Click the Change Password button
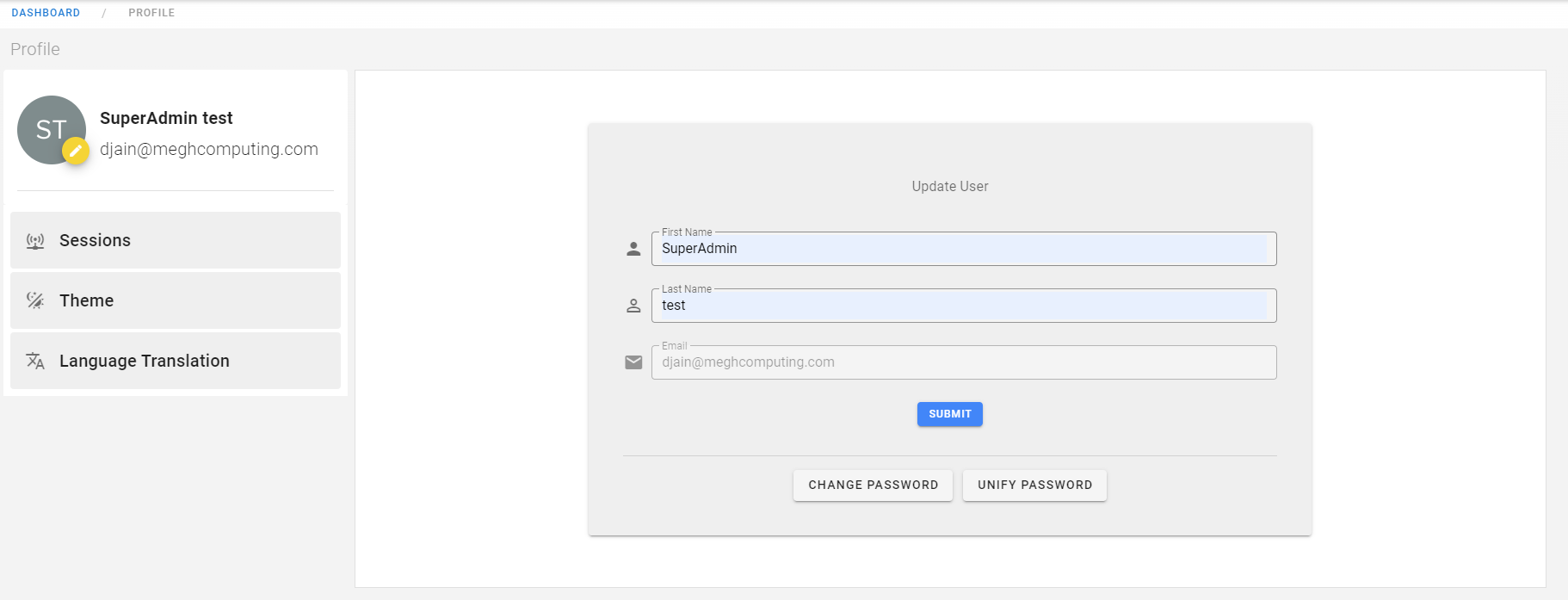This screenshot has width=1568, height=600. [x=873, y=486]
